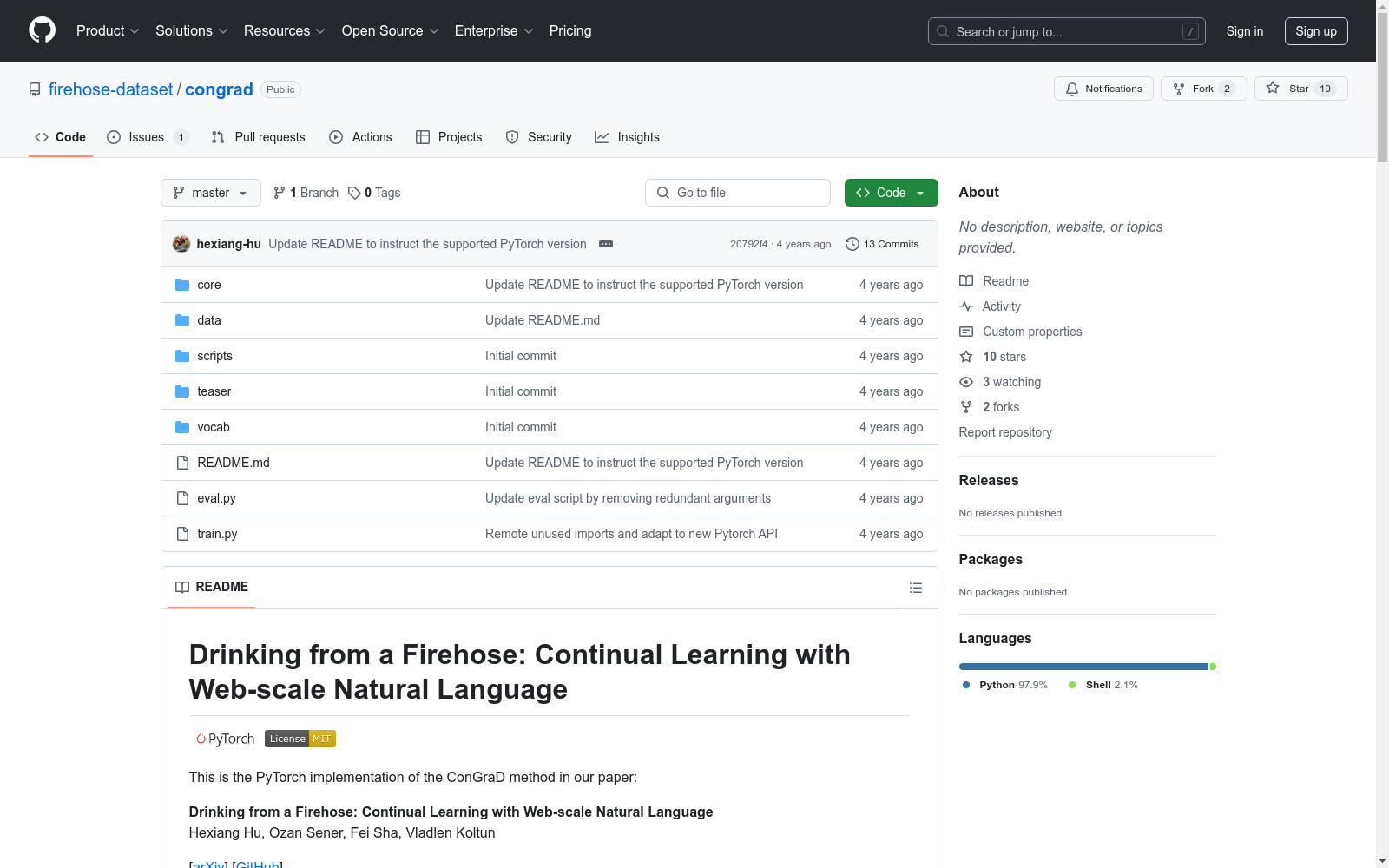Star the congrad repository
Viewport: 1389px width, 868px height.
click(x=1300, y=89)
